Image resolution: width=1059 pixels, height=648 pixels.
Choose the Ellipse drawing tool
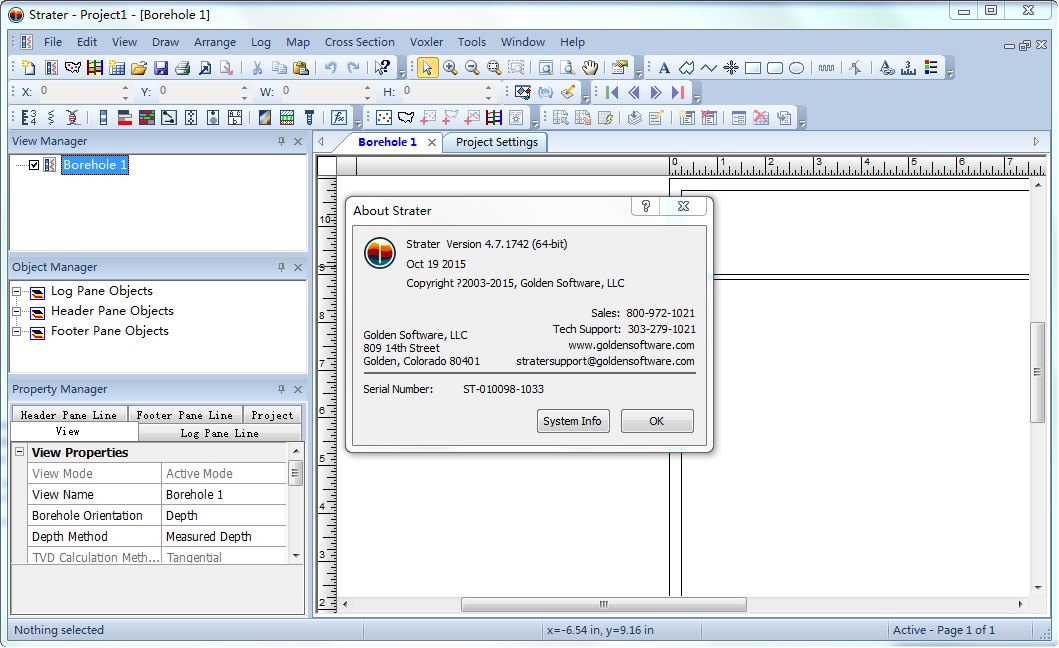797,68
